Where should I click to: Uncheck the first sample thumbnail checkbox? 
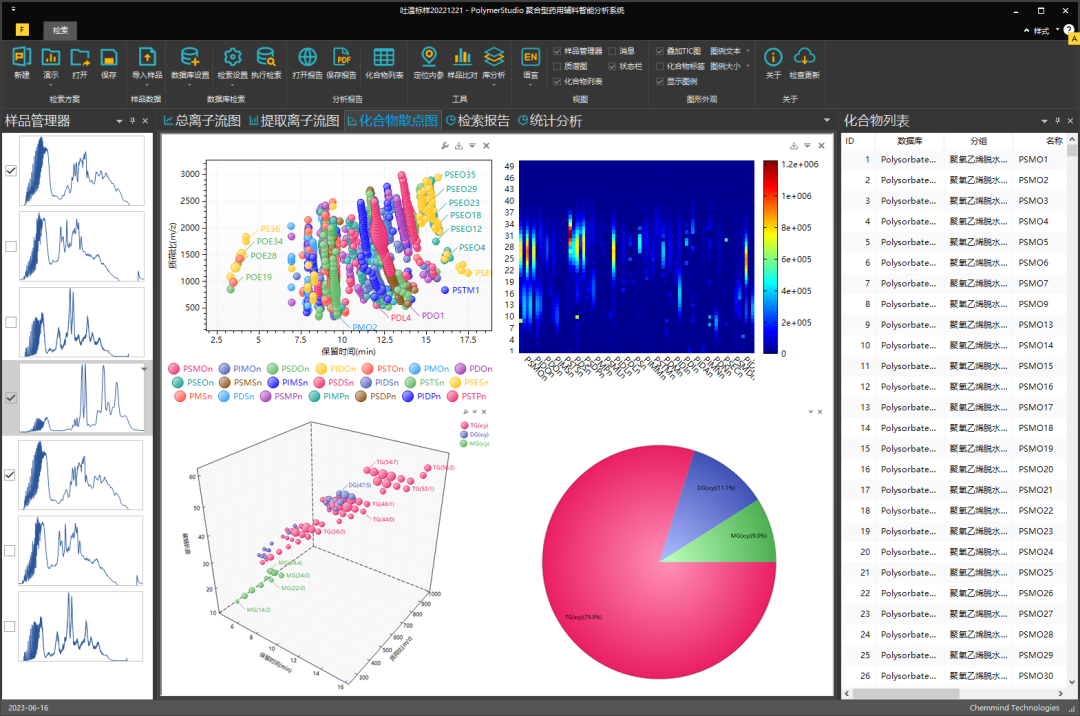11,171
